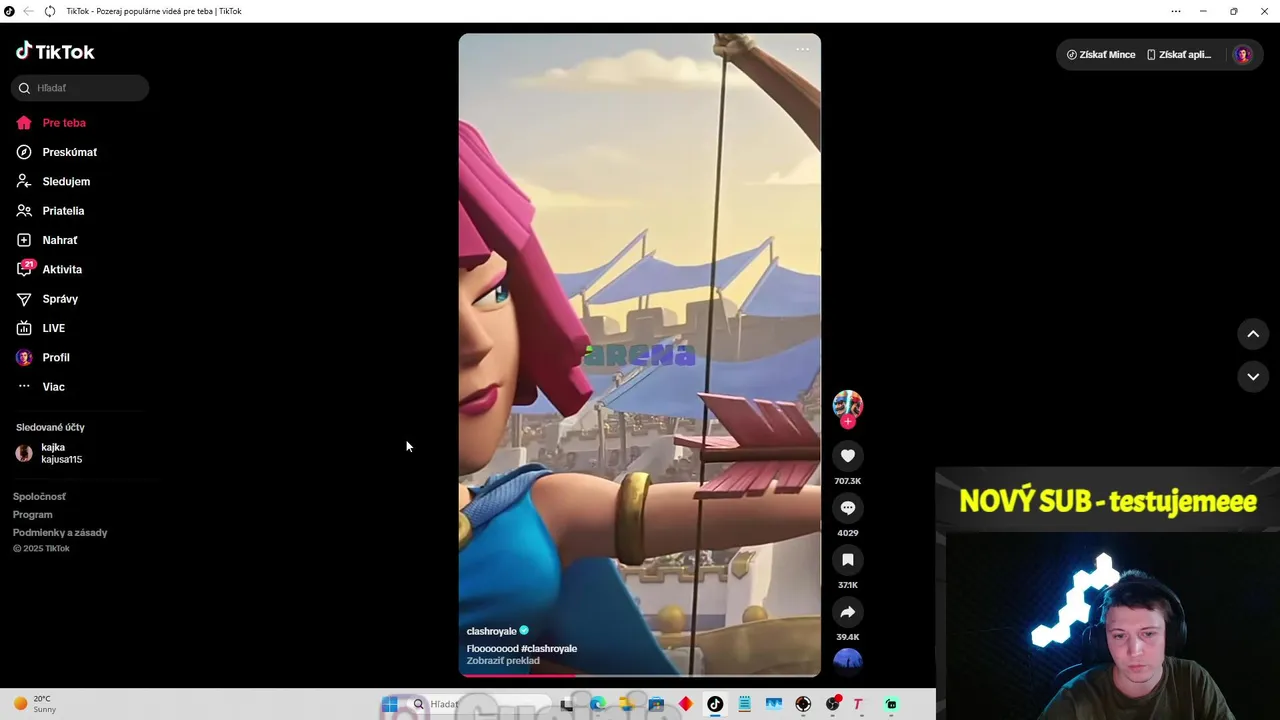The image size is (1280, 720).
Task: Click the taskbar Hľadať search box
Action: 480,704
